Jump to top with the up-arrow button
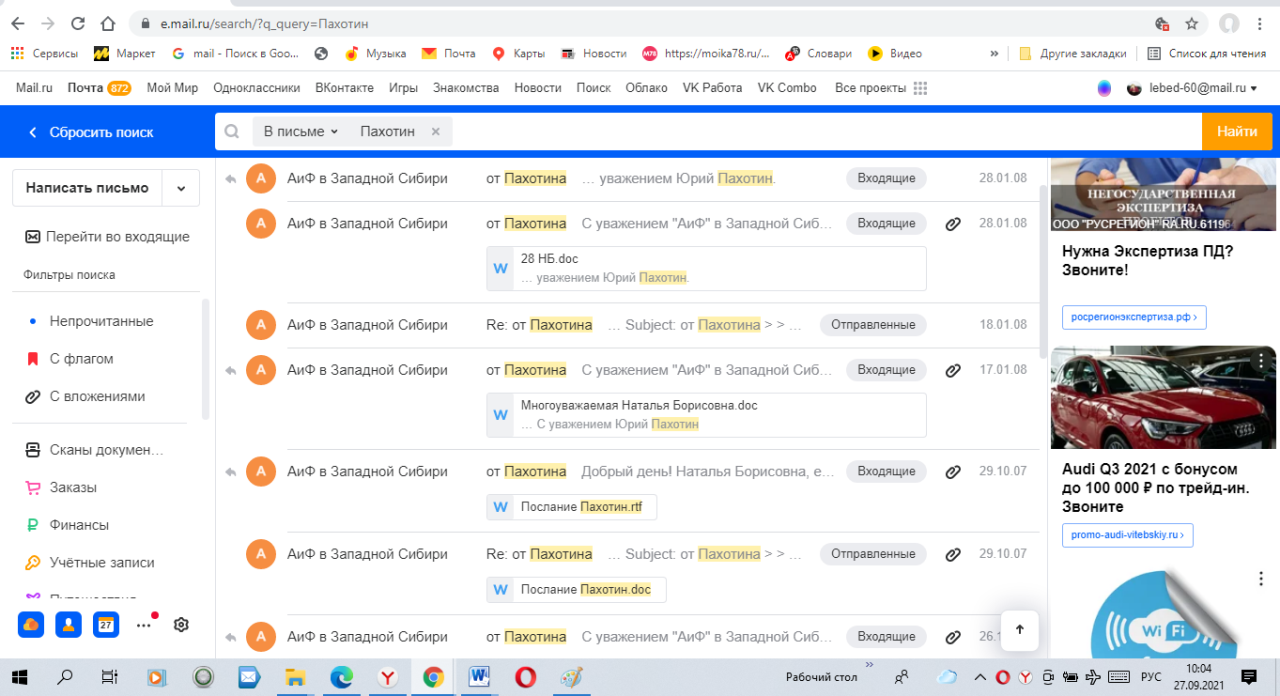 pos(1019,630)
